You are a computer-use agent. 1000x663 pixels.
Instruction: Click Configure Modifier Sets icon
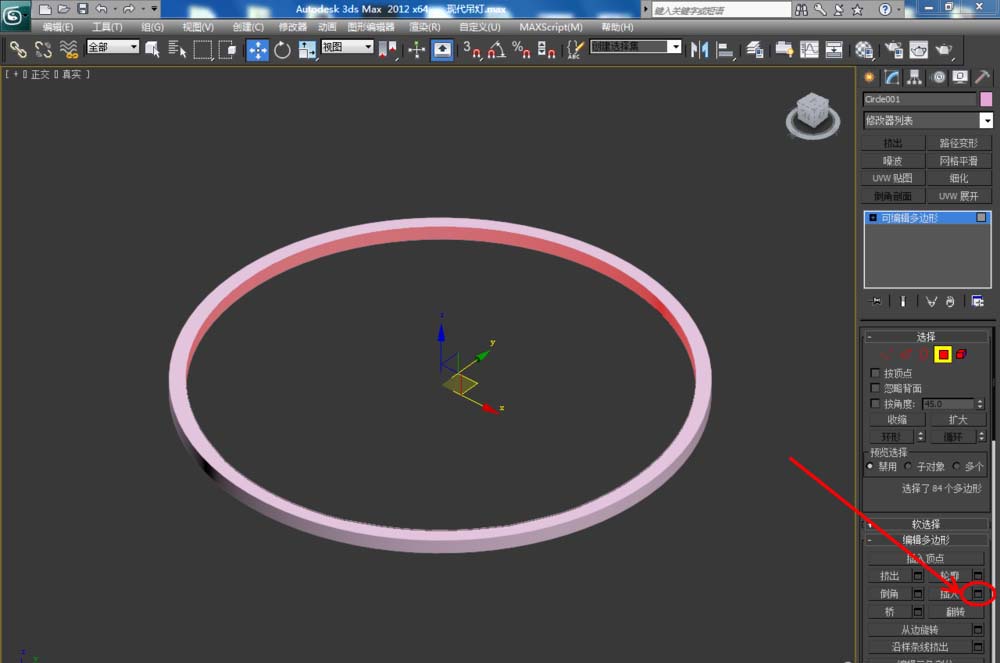pos(978,301)
